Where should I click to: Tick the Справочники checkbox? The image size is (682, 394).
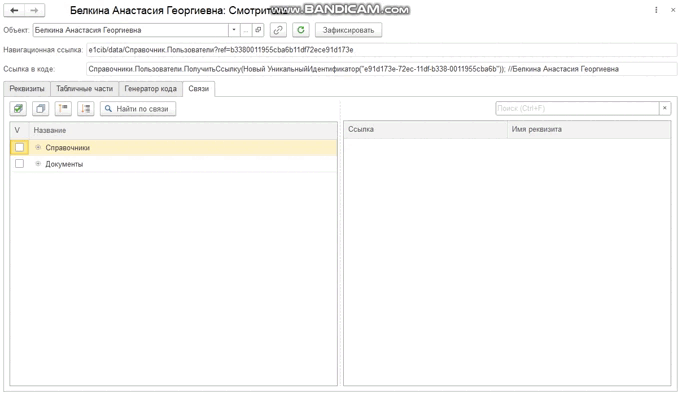(x=20, y=147)
